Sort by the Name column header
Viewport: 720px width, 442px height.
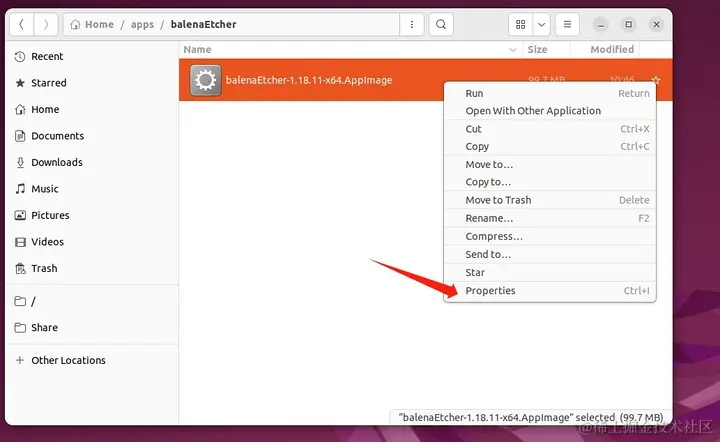[x=351, y=50]
